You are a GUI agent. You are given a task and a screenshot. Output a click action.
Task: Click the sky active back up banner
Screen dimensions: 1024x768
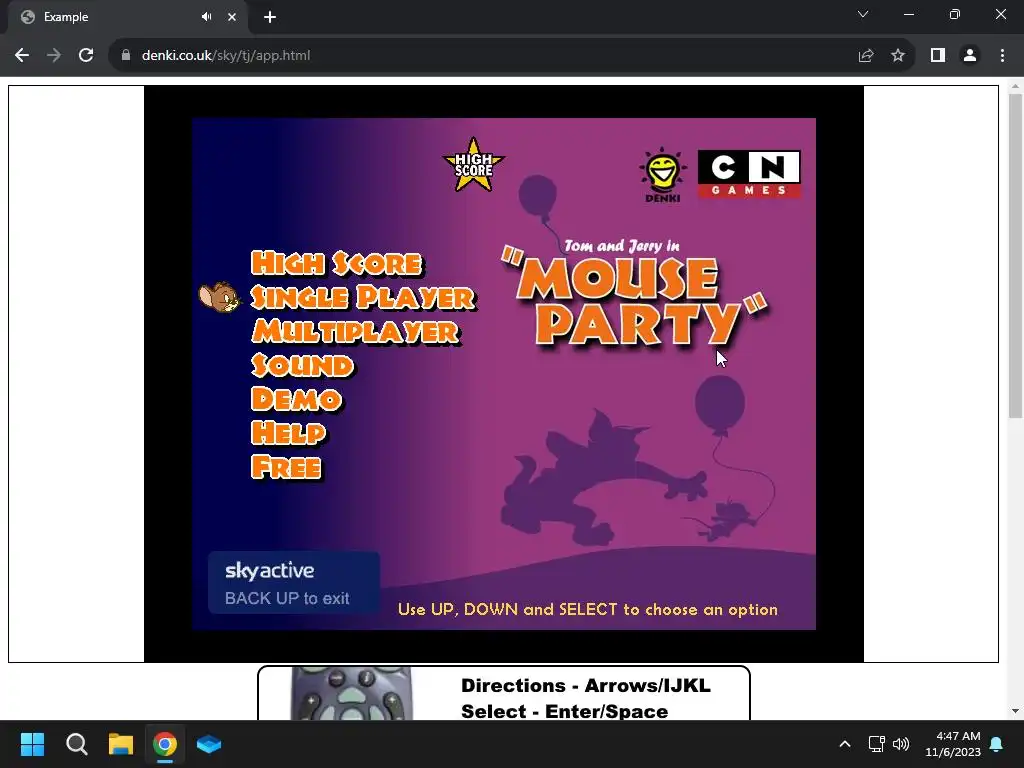[294, 583]
